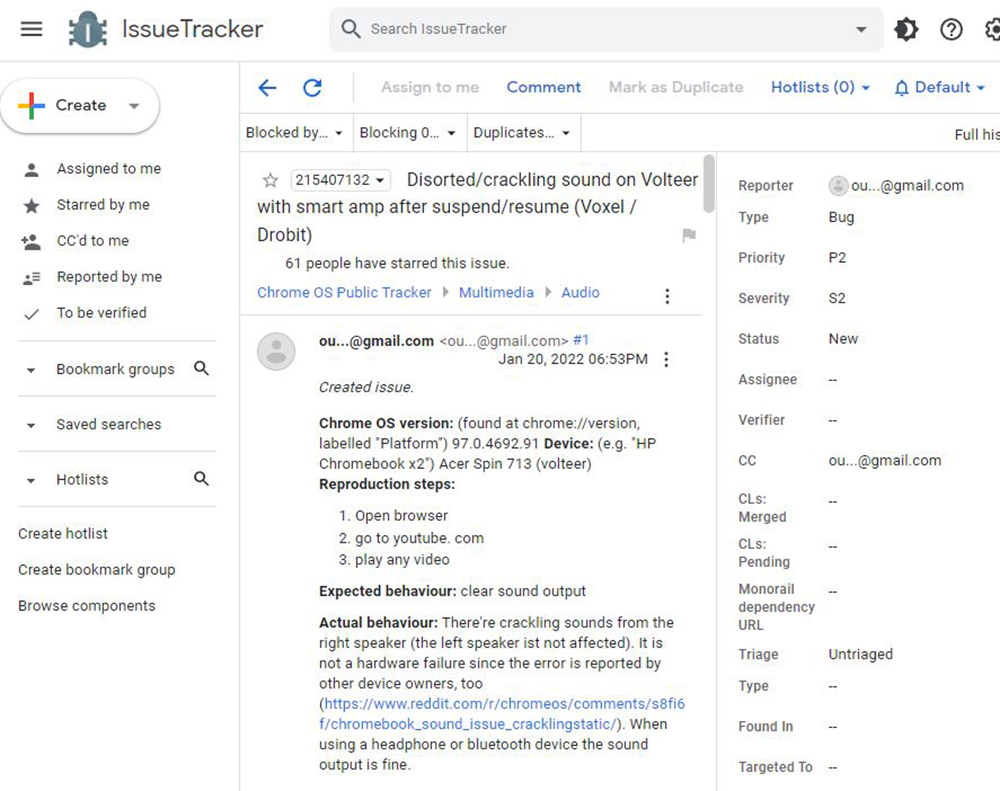The width and height of the screenshot is (1000, 791).
Task: Open the Hotlists (0) dropdown
Action: click(x=820, y=87)
